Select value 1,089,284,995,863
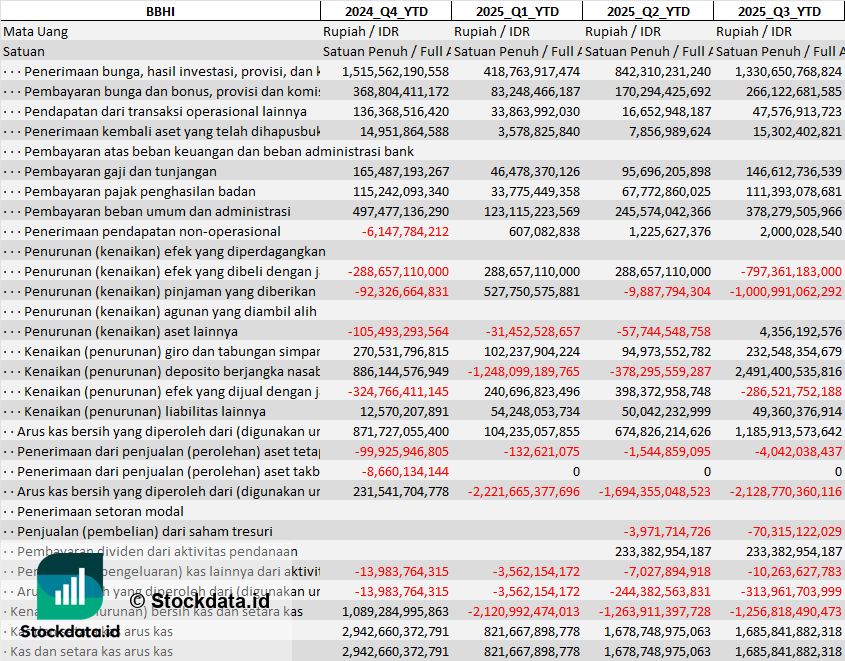This screenshot has width=845, height=661. click(x=395, y=611)
